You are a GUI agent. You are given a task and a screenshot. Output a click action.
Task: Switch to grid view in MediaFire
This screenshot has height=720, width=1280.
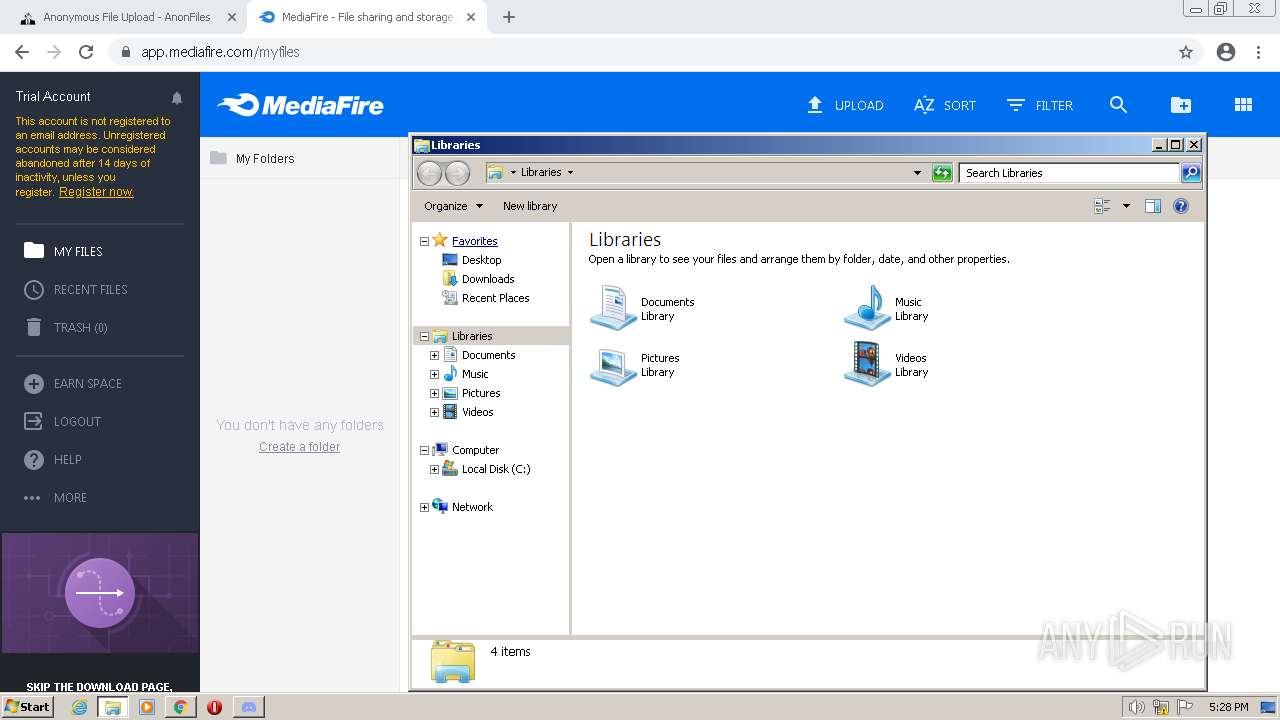pos(1243,105)
